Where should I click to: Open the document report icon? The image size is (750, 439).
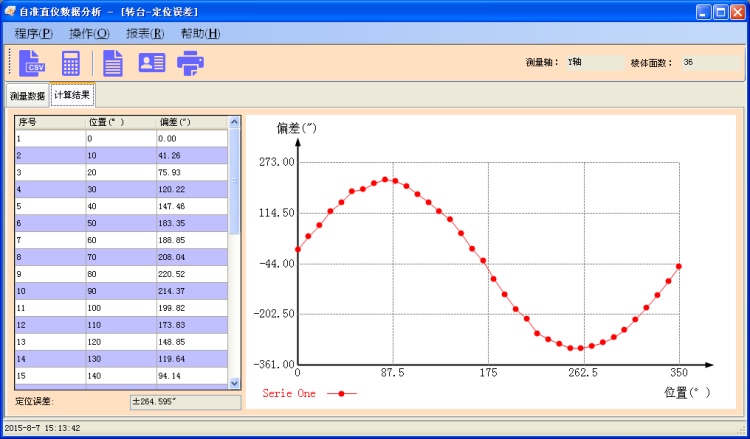click(x=113, y=62)
